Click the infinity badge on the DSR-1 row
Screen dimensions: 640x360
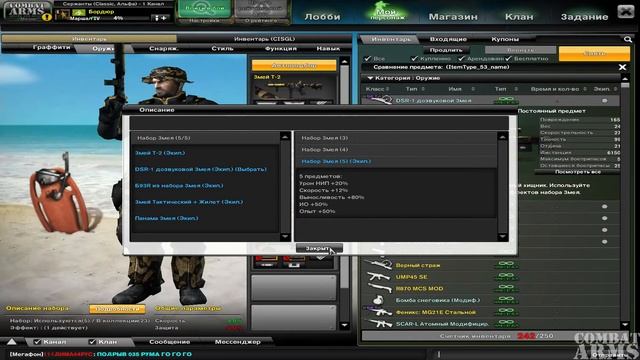pyautogui.click(x=506, y=100)
